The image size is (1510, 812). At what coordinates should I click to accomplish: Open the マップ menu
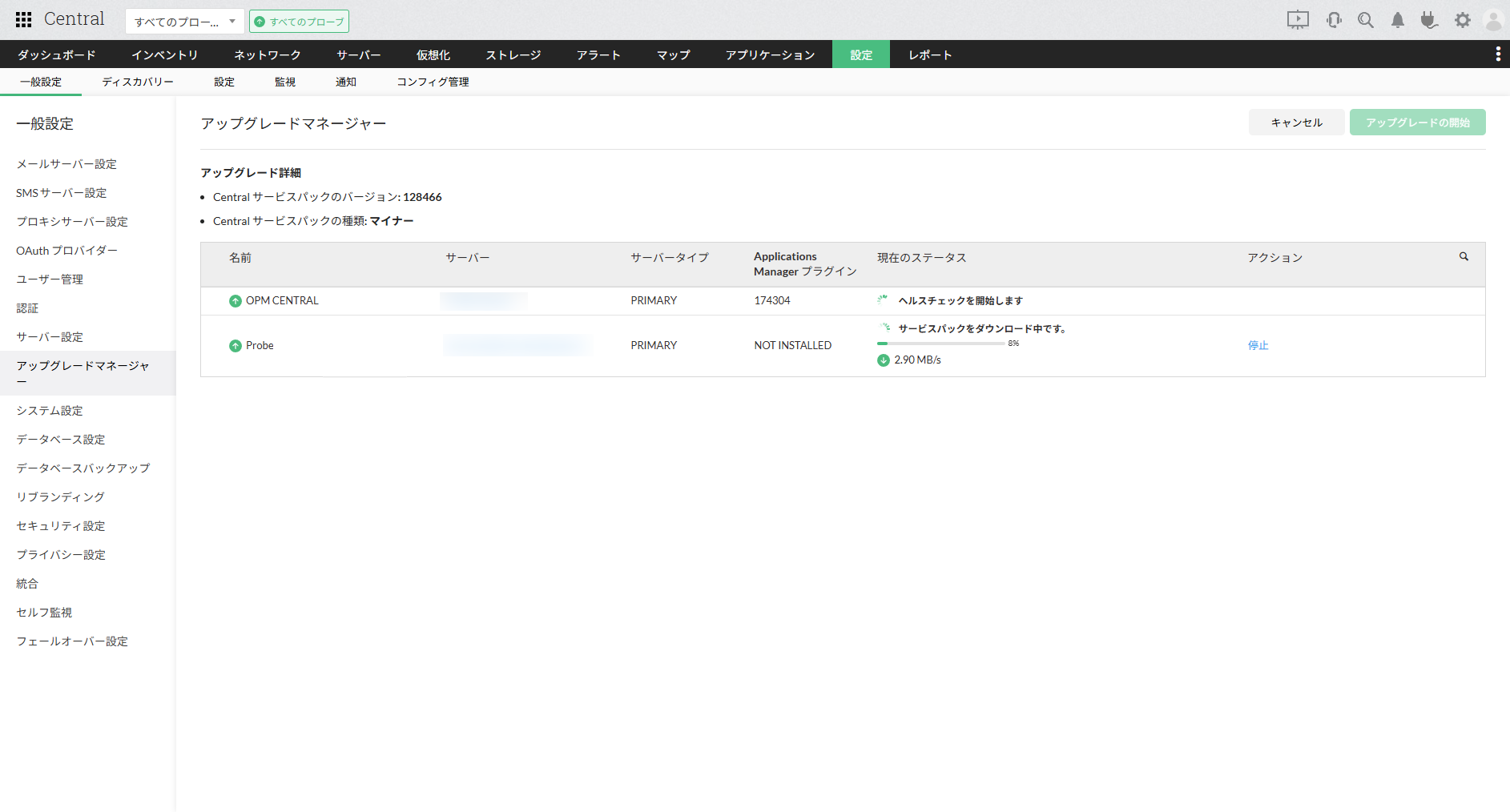pos(674,54)
